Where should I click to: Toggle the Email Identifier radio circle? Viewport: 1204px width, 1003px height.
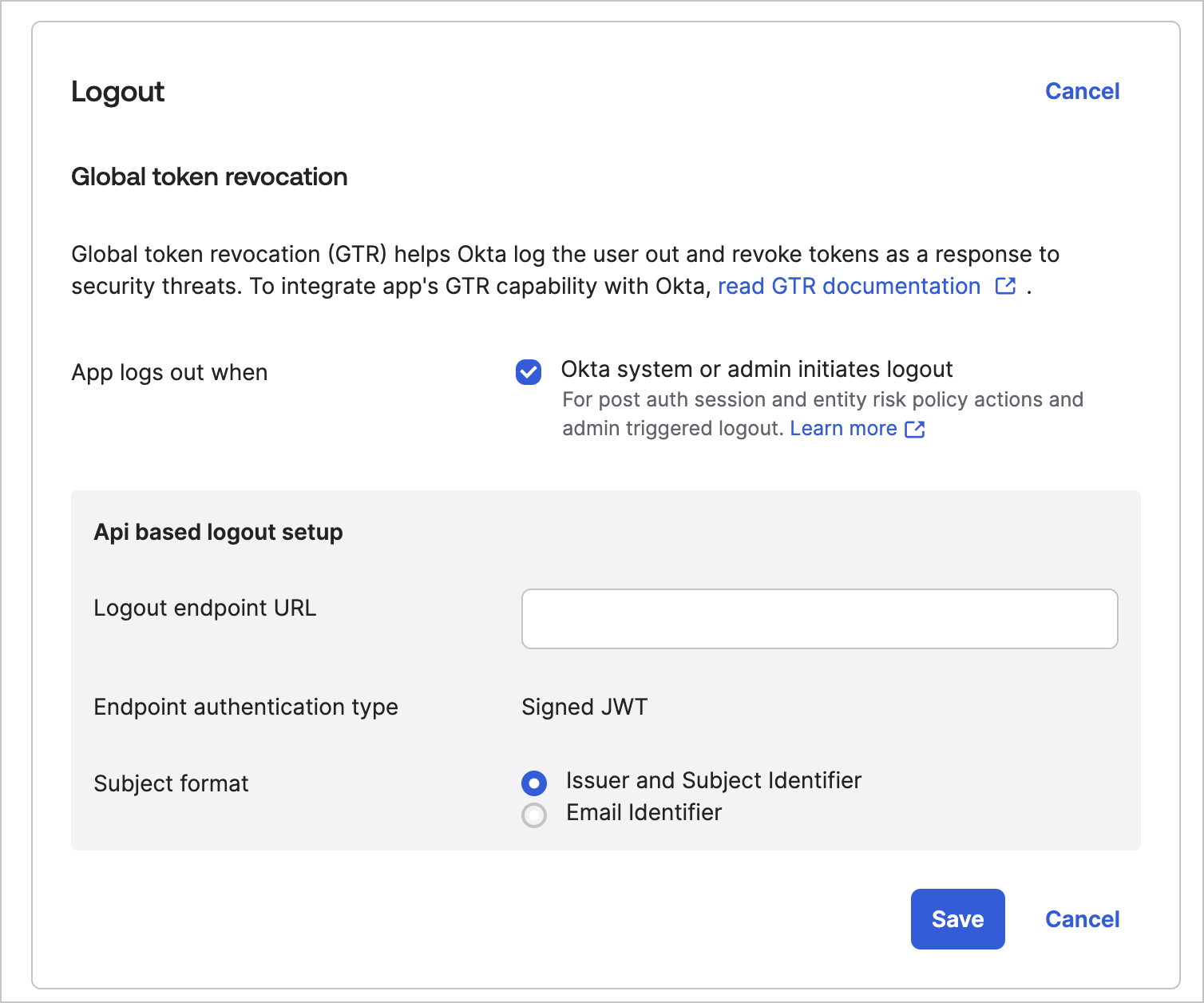533,815
